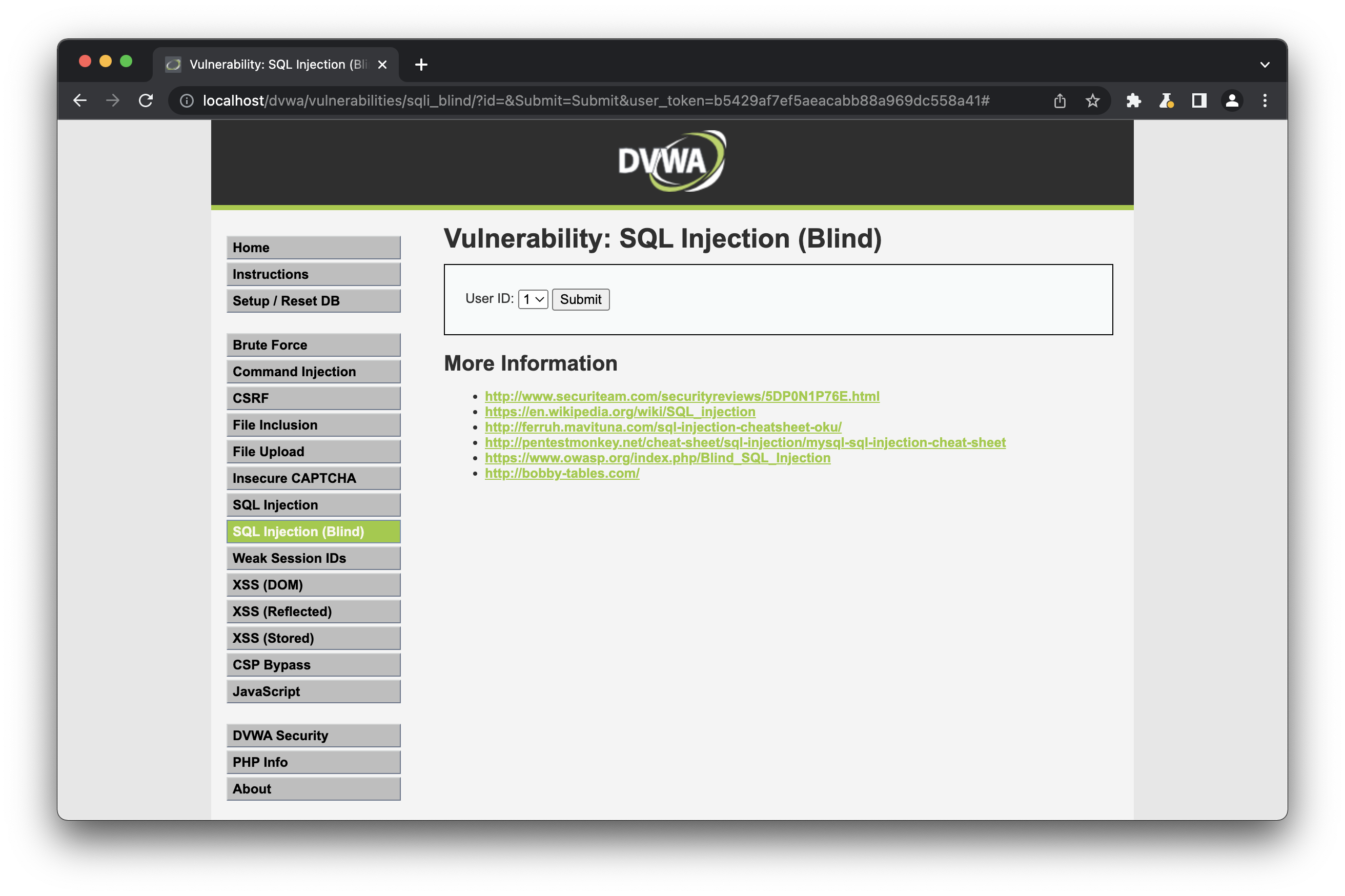
Task: Open the Chrome Labs flask icon
Action: click(1166, 100)
